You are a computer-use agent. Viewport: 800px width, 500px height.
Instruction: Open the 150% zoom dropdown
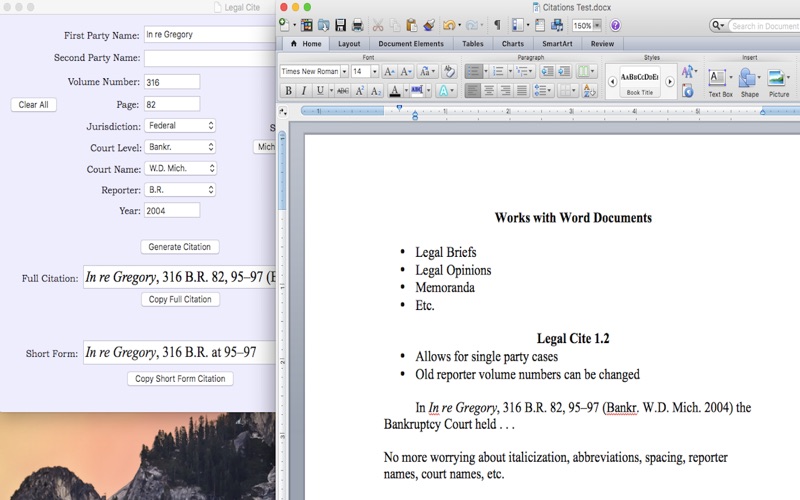tap(597, 26)
